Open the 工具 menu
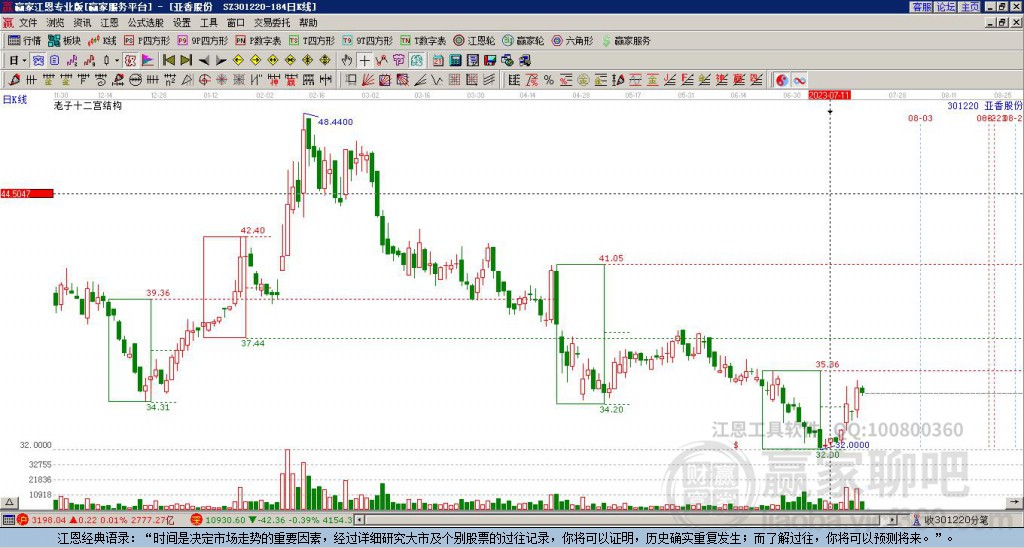 (208, 23)
